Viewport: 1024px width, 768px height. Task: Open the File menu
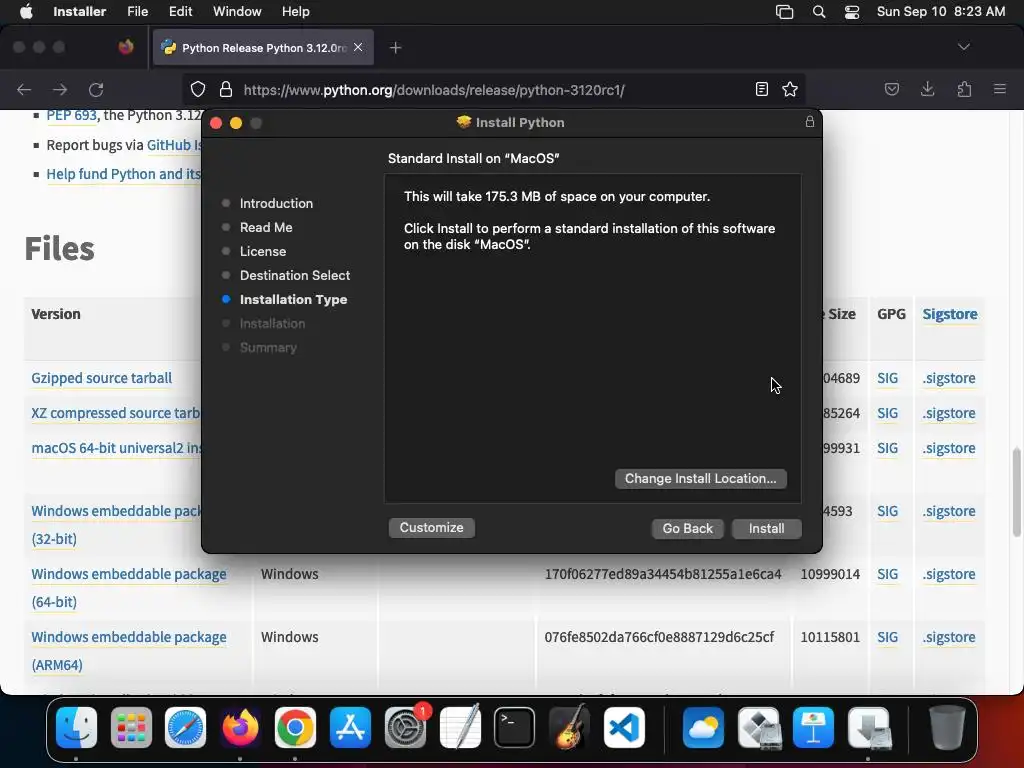(137, 12)
